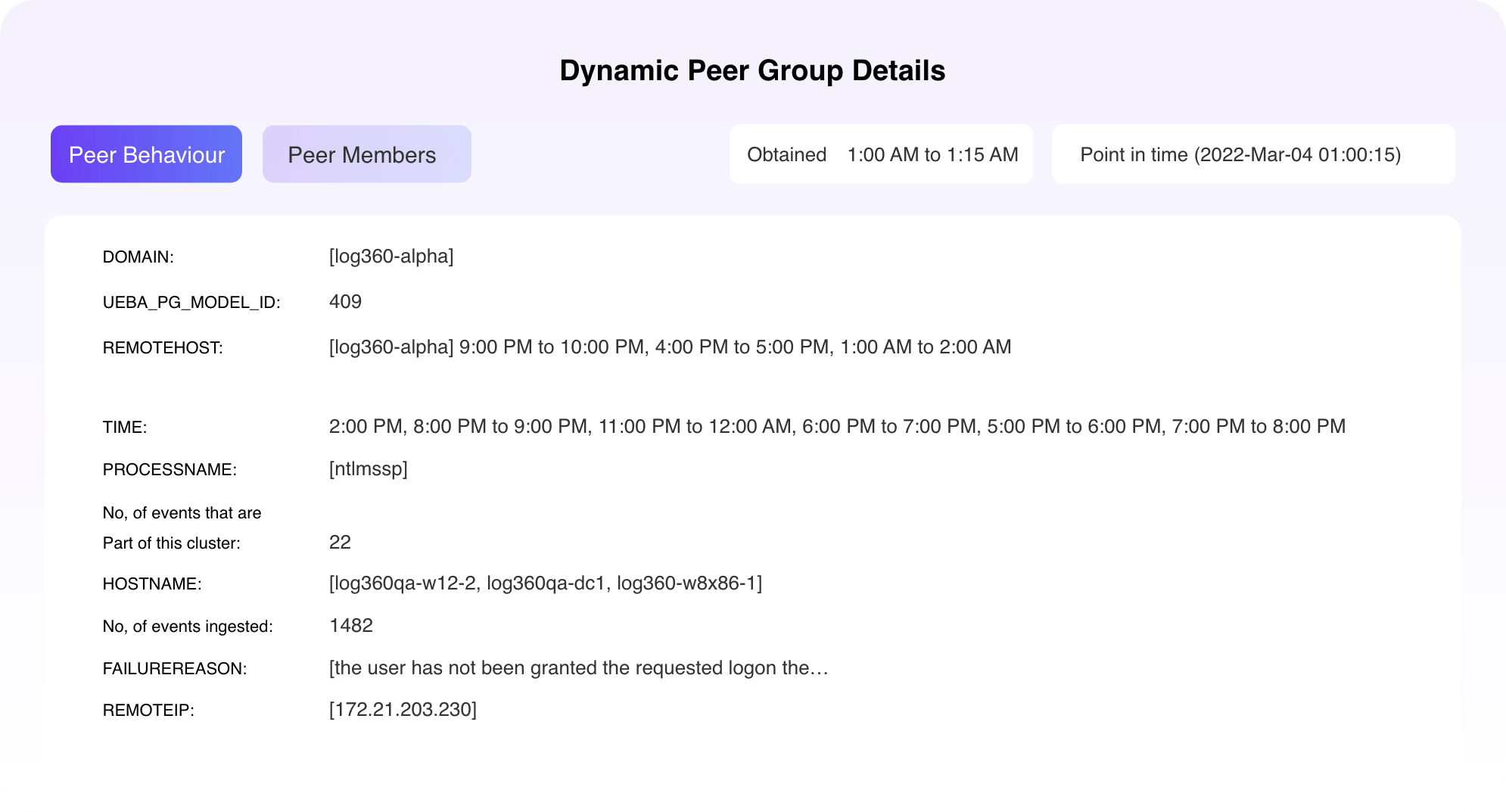The height and width of the screenshot is (812, 1506).
Task: Click the DOMAIN value log360-alpha
Action: (391, 257)
